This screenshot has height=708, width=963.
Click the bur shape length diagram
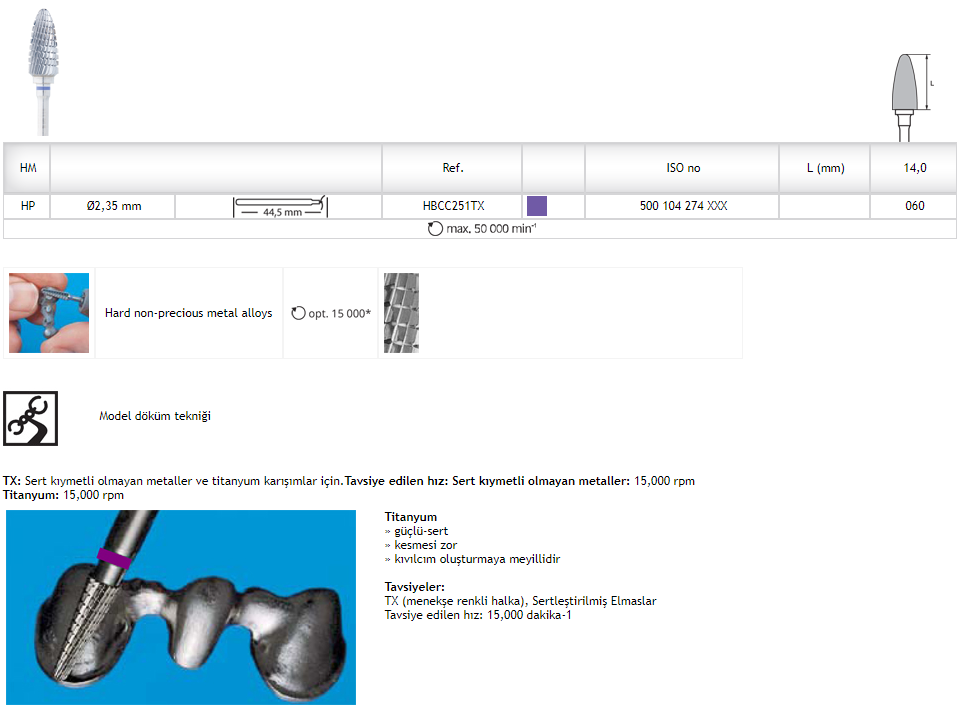909,96
